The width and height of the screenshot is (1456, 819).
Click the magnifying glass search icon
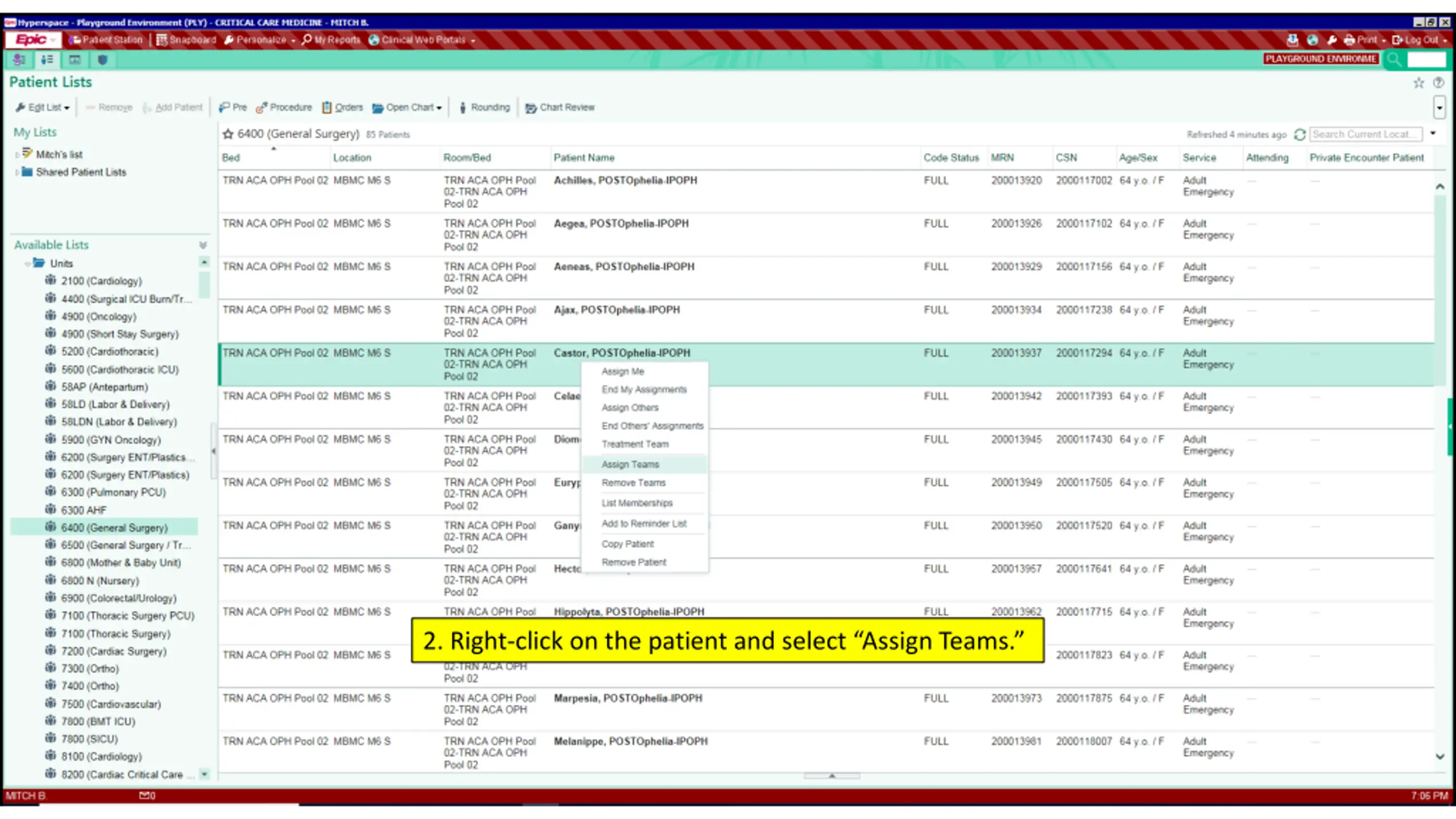coord(1394,59)
